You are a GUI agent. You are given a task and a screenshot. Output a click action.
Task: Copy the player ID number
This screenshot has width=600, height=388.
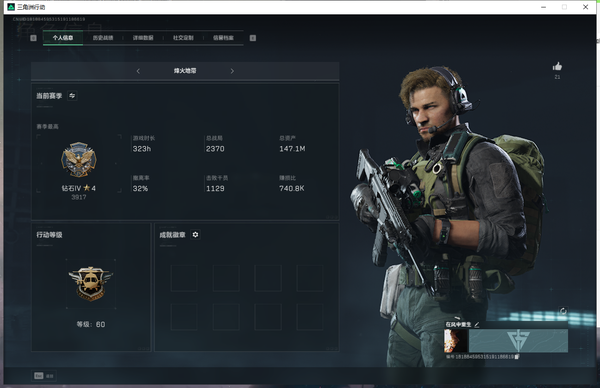click(517, 357)
